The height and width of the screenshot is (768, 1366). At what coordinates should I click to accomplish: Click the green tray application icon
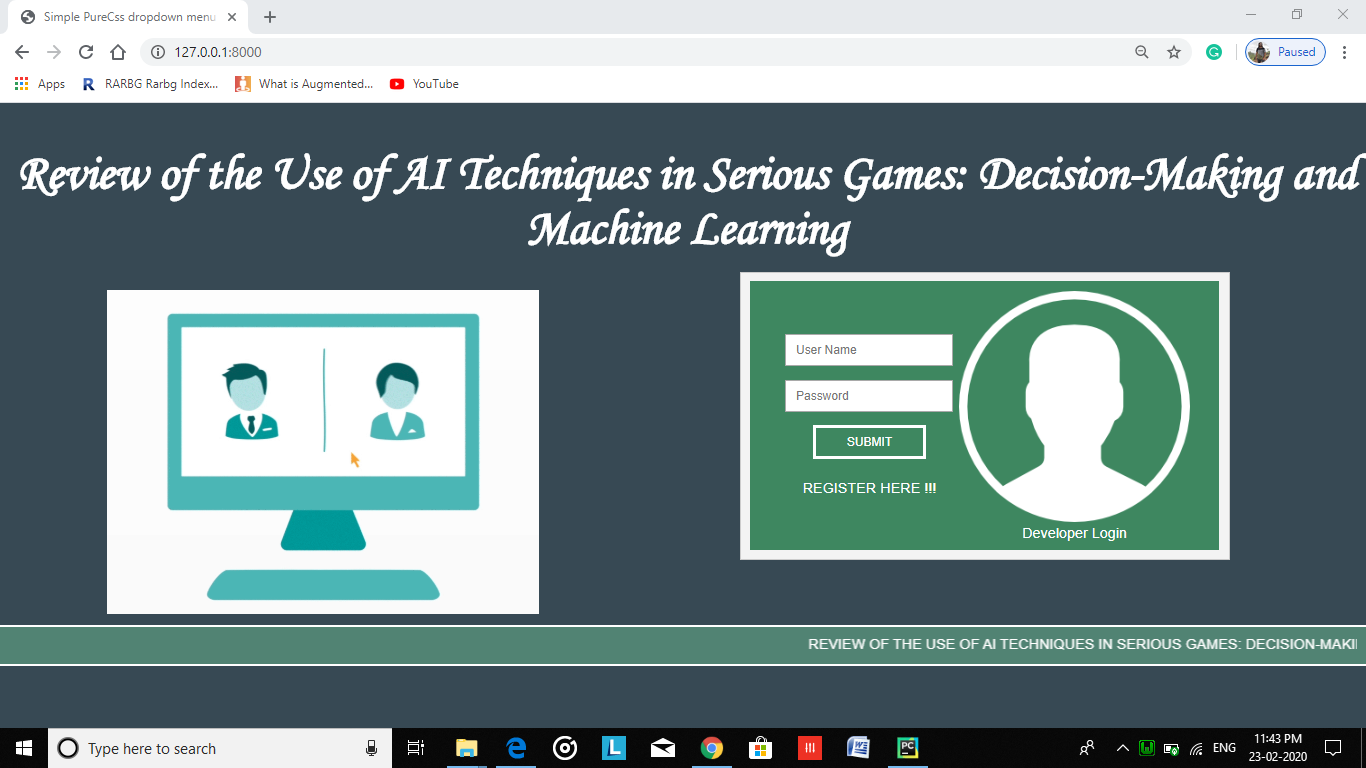1148,748
